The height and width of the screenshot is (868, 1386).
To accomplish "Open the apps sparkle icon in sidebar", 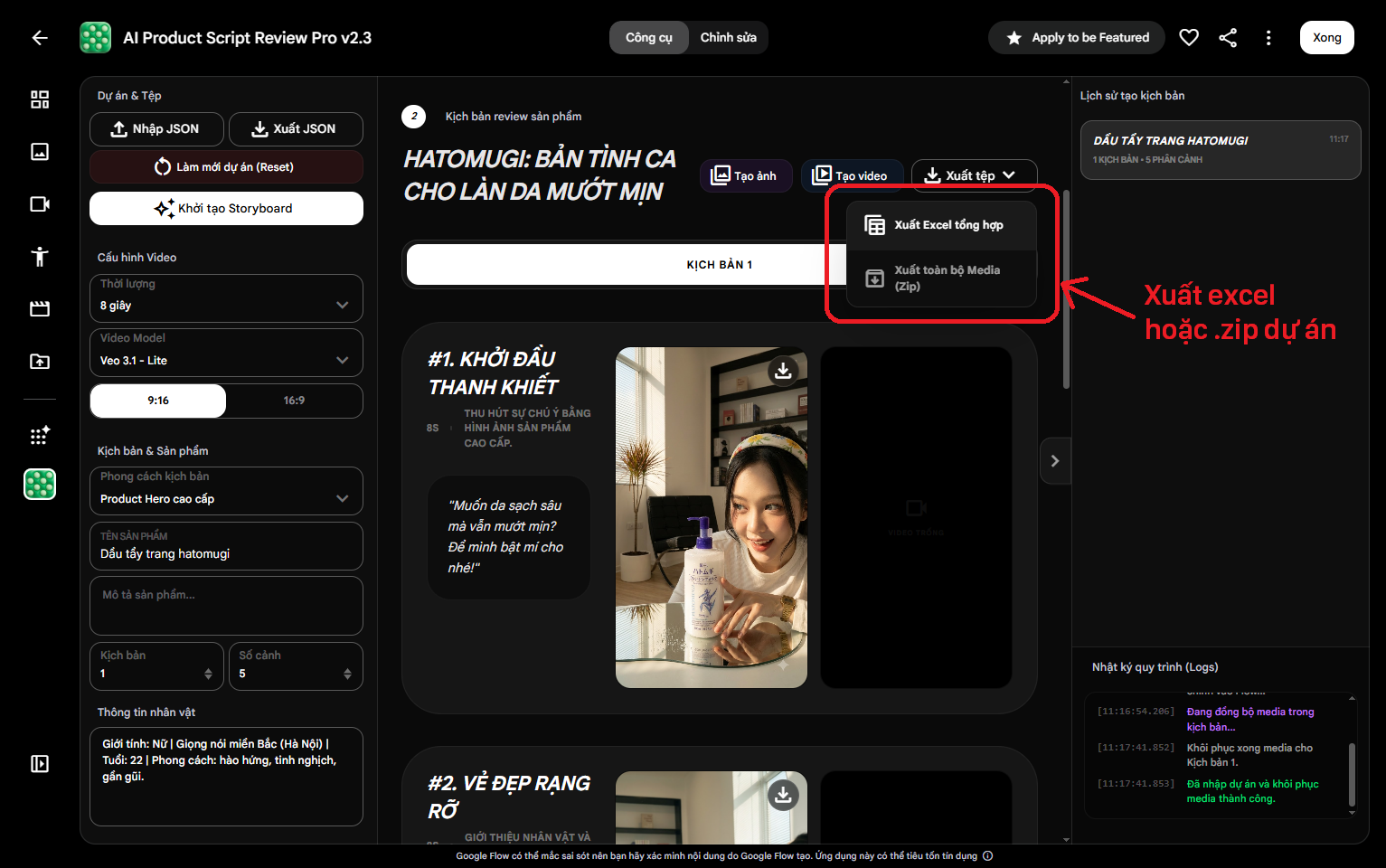I will point(40,435).
